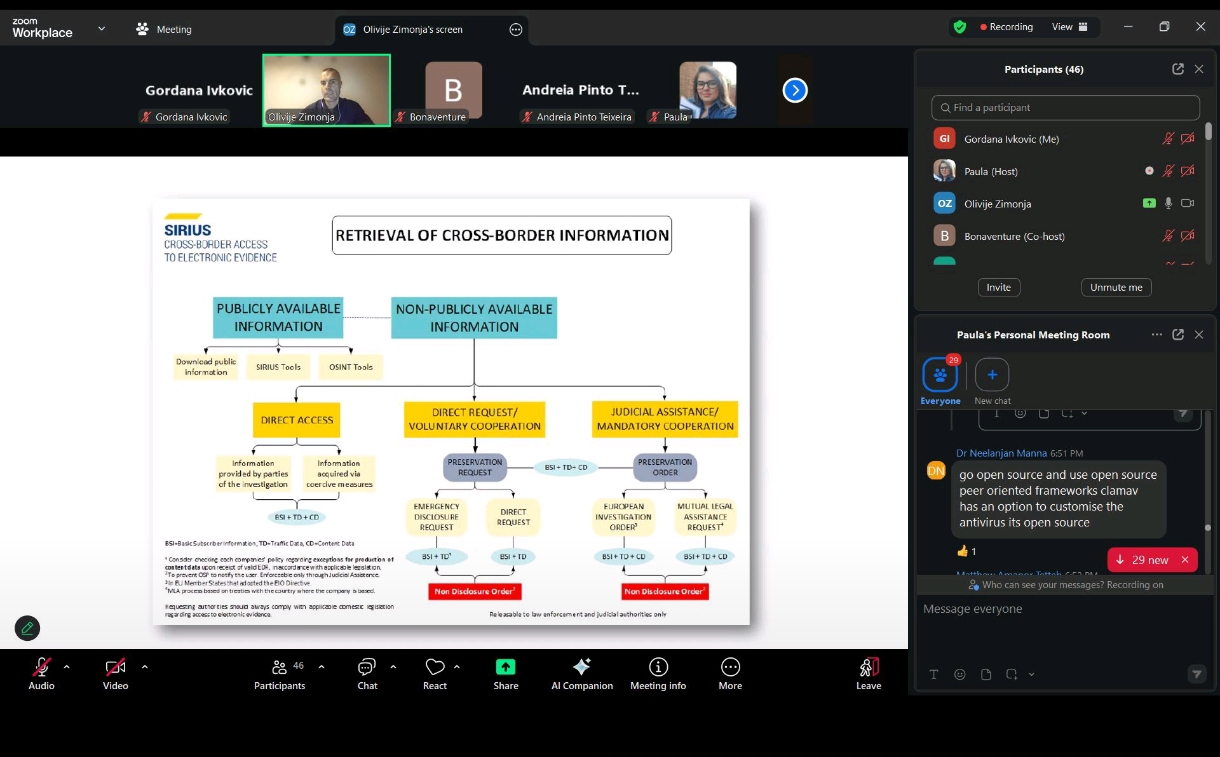Start your Video camera
Image resolution: width=1220 pixels, height=757 pixels.
pos(115,667)
